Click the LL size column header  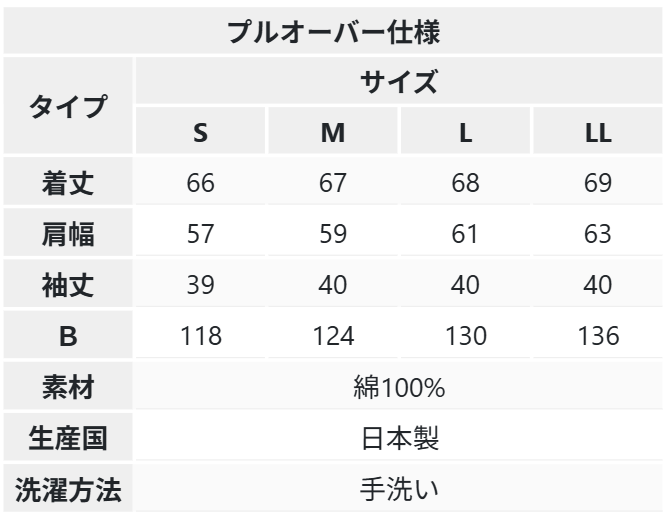(597, 132)
